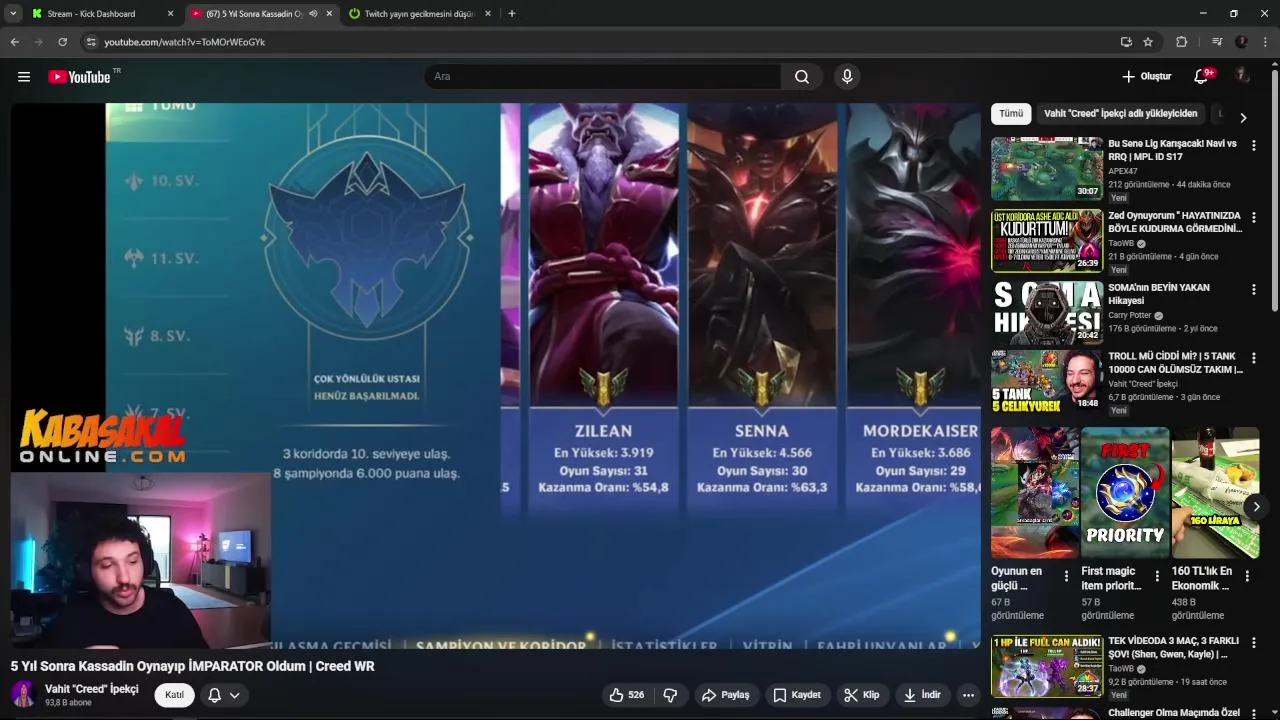The image size is (1280, 720).
Task: Download the video with İndir
Action: (x=922, y=695)
